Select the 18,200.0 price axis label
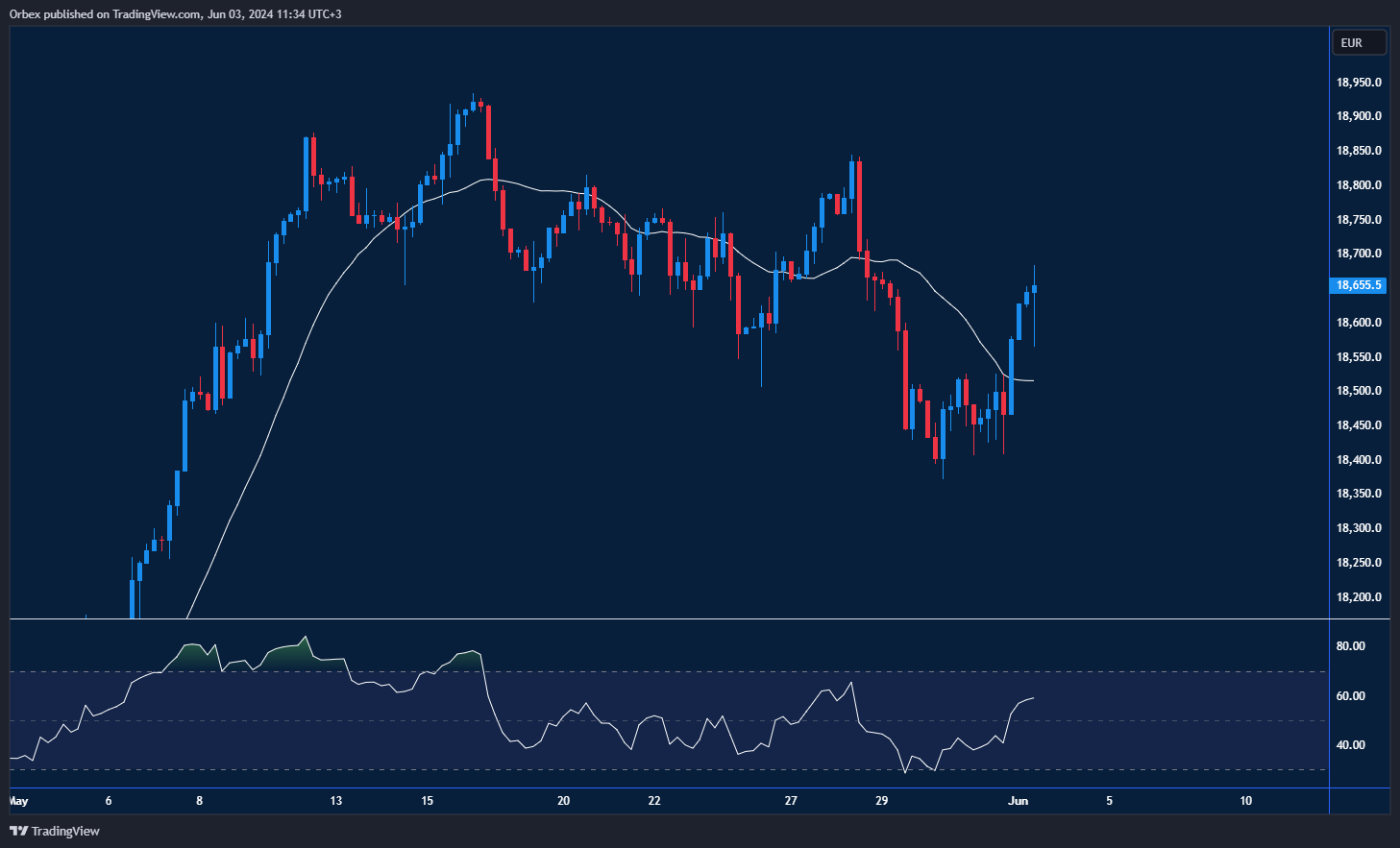1400x848 pixels. point(1359,597)
